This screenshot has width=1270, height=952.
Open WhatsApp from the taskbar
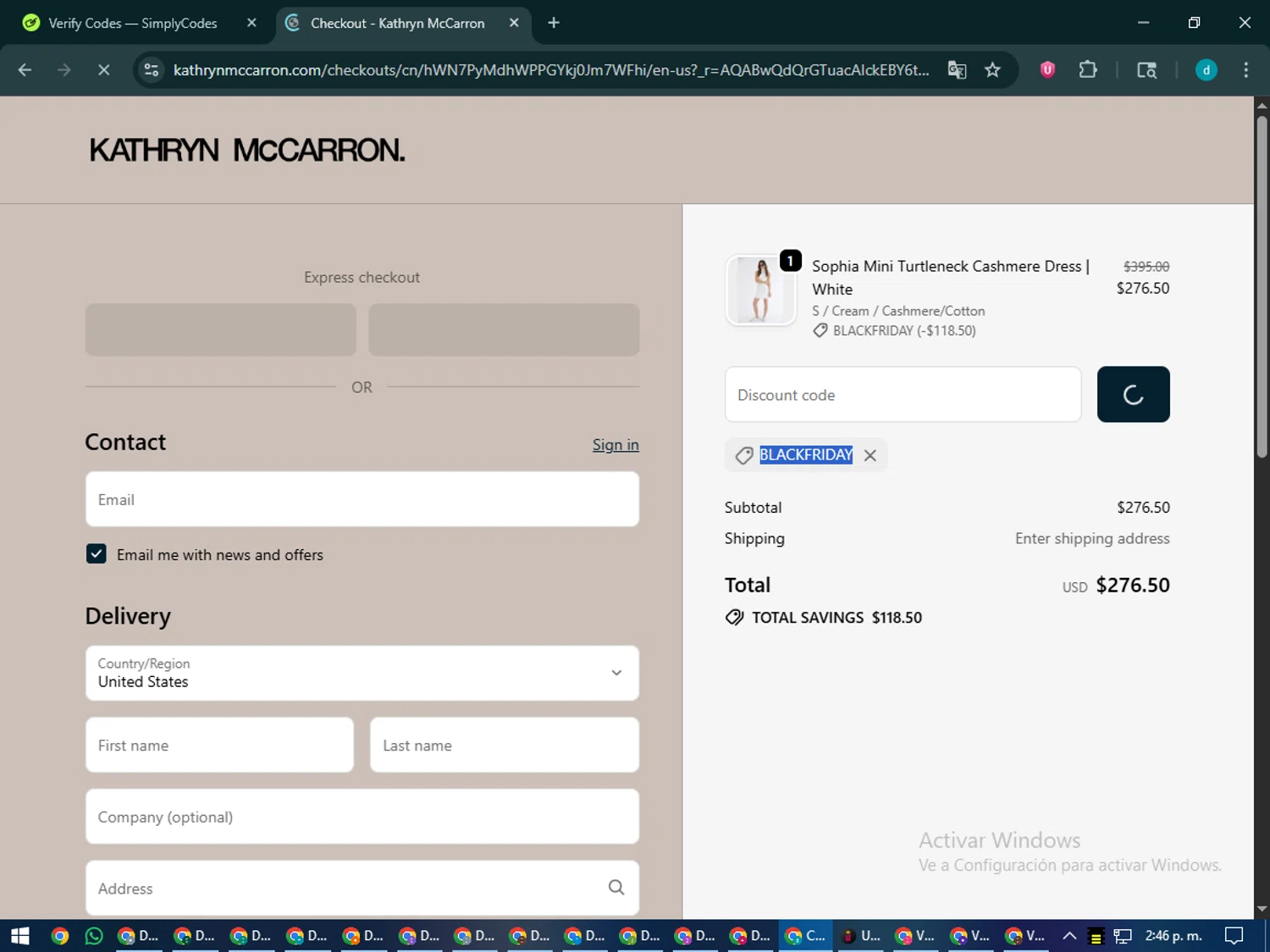point(94,936)
